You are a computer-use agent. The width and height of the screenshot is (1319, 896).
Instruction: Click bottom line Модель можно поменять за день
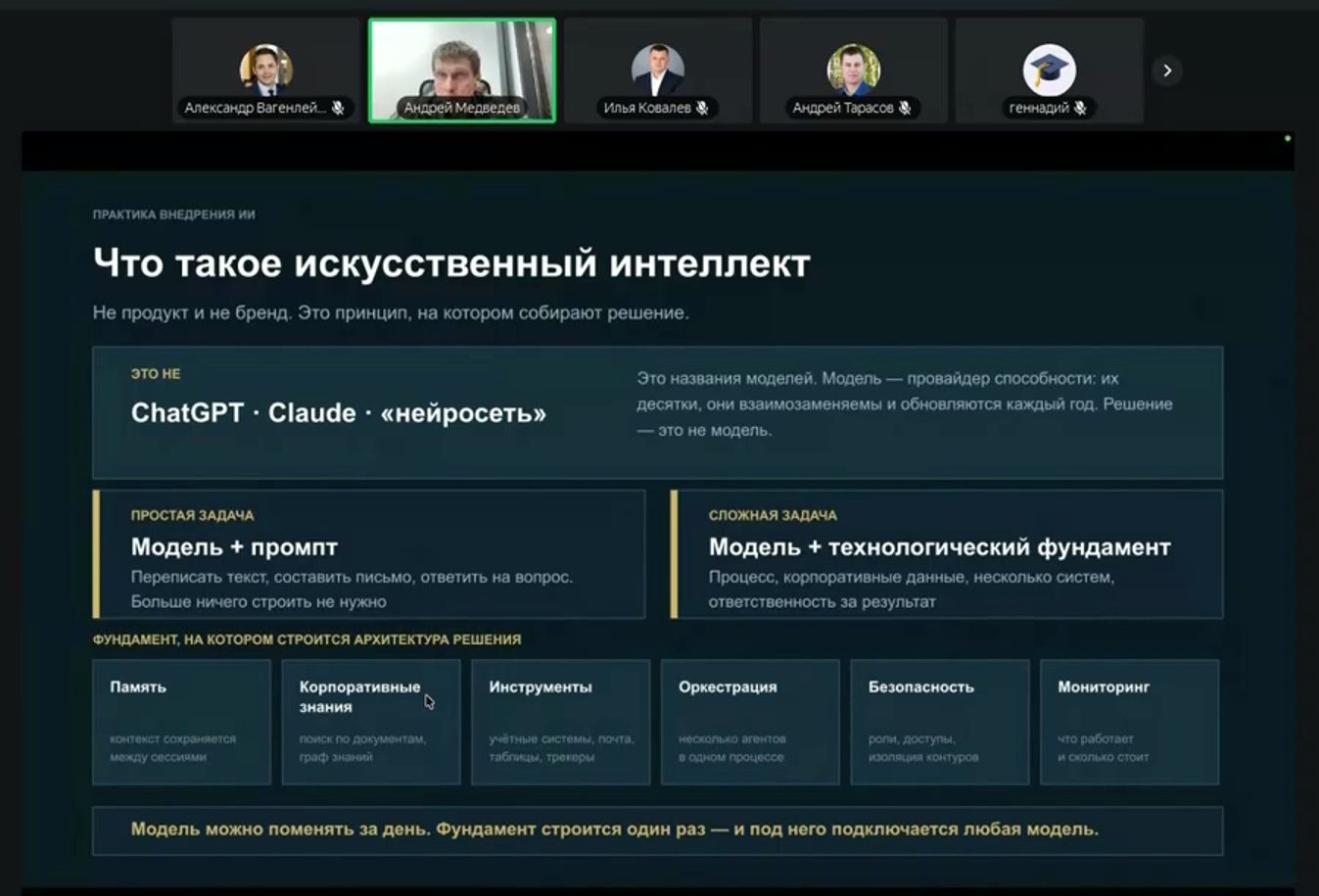(x=615, y=829)
